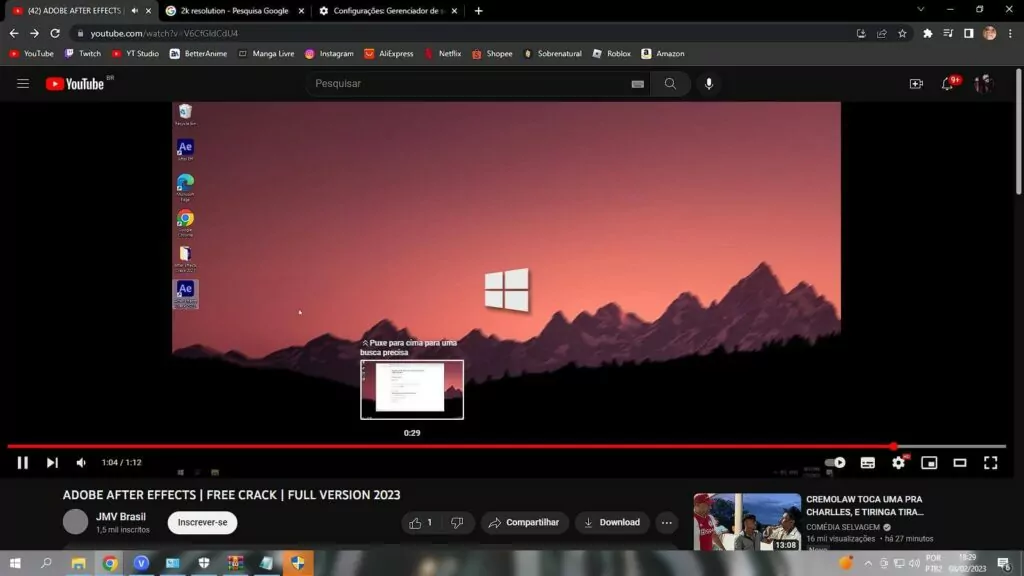The image size is (1024, 576).
Task: Open the Netflix bookmark
Action: [443, 54]
